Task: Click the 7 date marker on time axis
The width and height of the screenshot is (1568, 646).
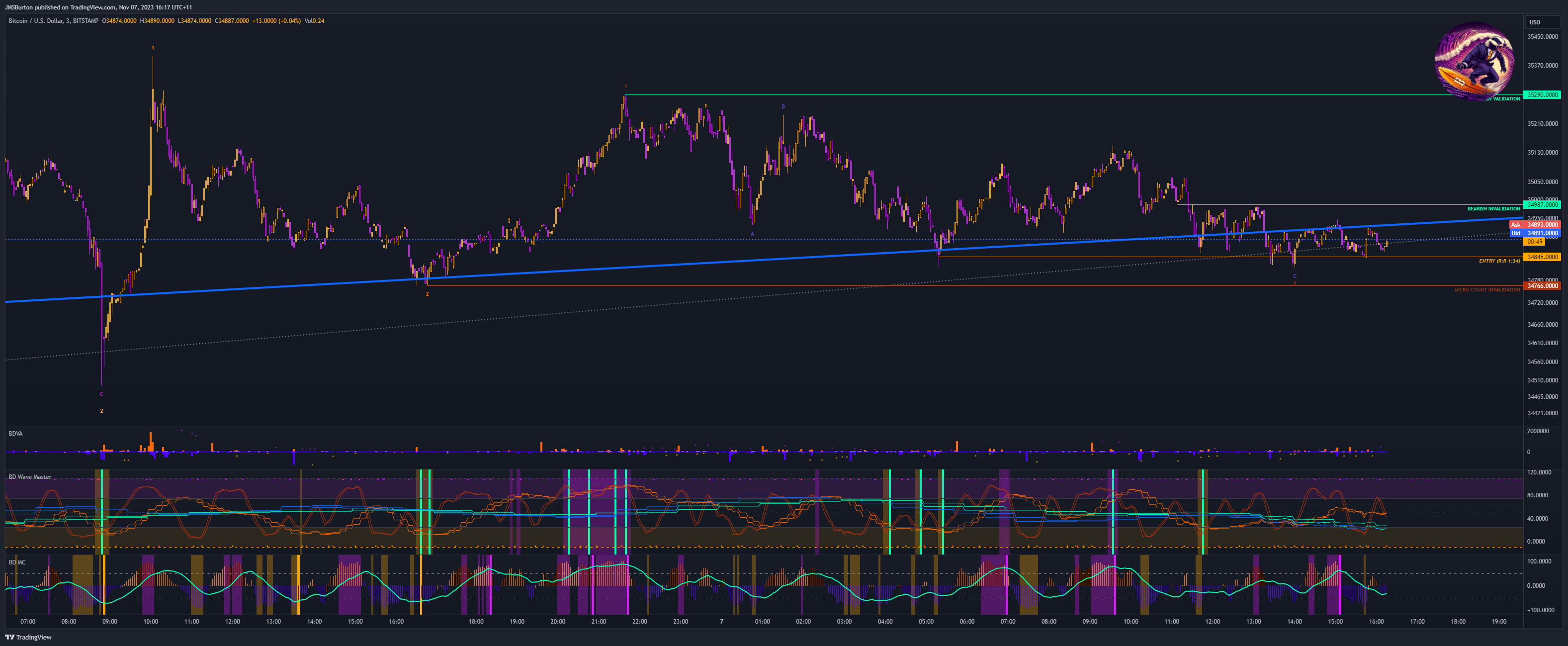Action: coord(721,622)
